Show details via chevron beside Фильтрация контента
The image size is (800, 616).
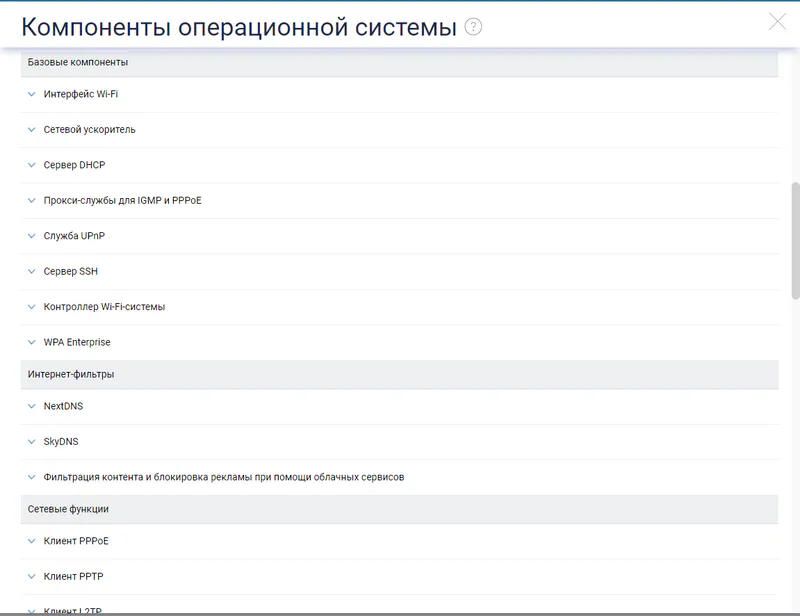click(32, 477)
